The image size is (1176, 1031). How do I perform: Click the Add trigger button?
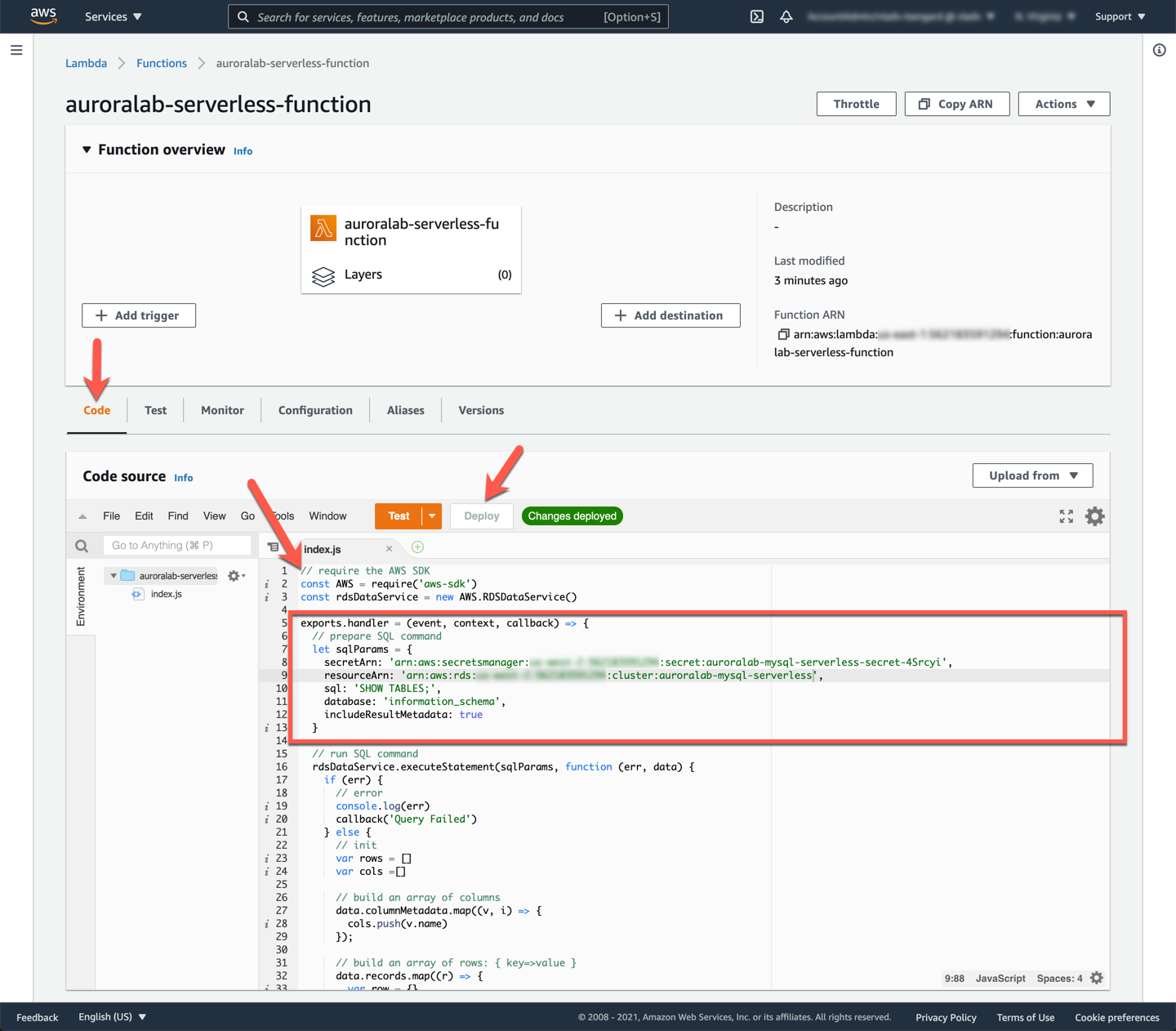(139, 315)
